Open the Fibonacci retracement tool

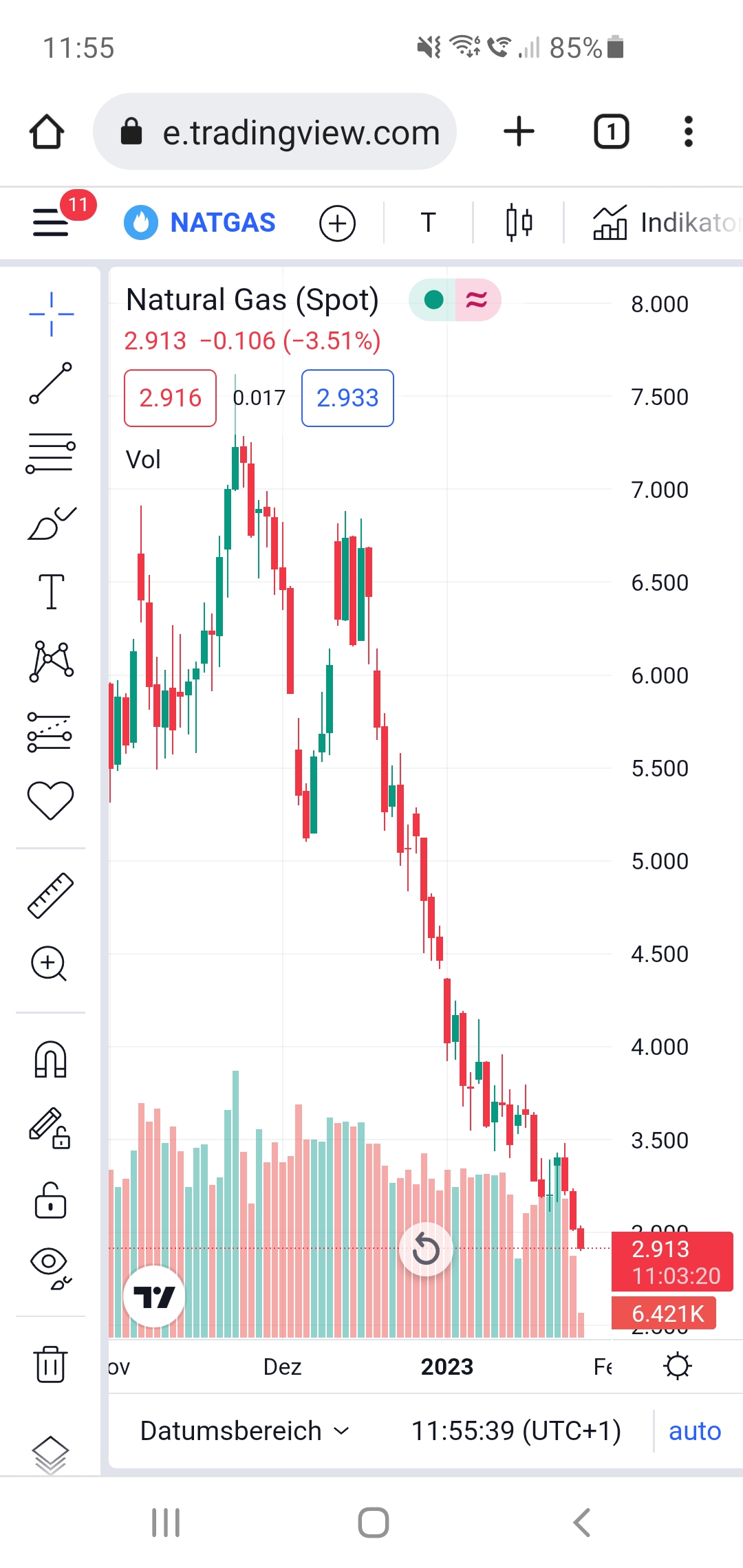coord(50,453)
